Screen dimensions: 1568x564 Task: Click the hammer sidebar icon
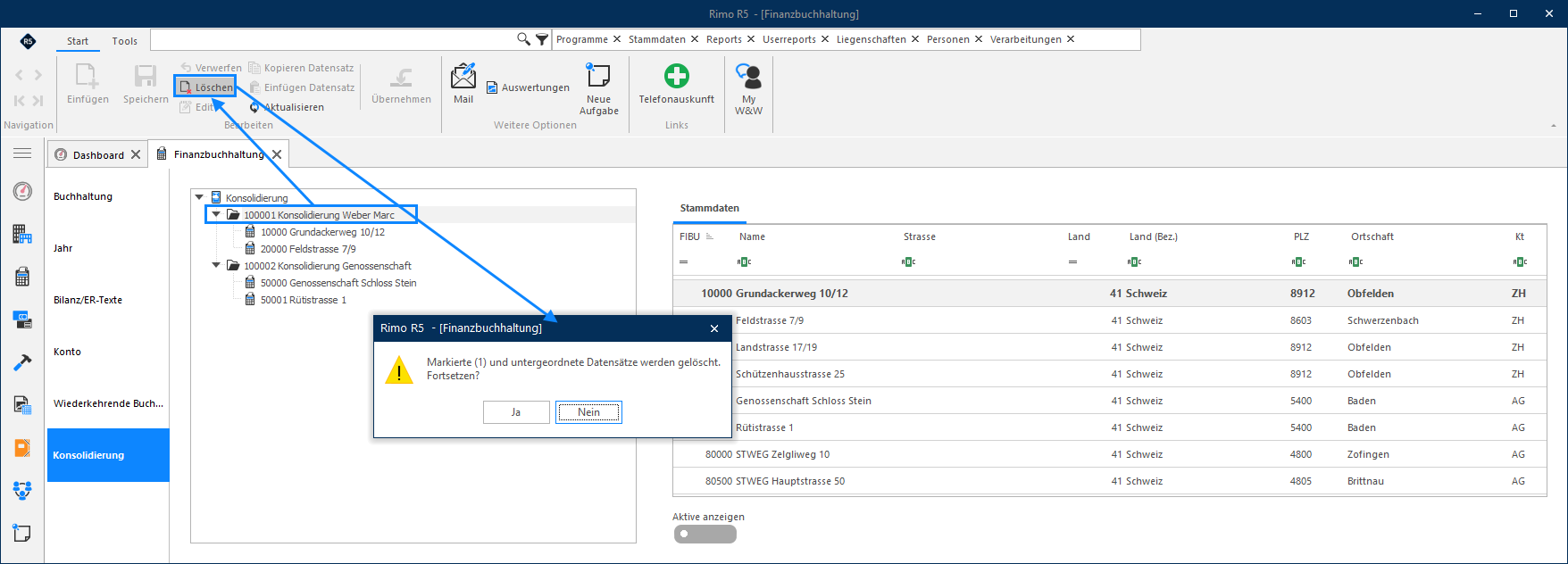(x=22, y=362)
